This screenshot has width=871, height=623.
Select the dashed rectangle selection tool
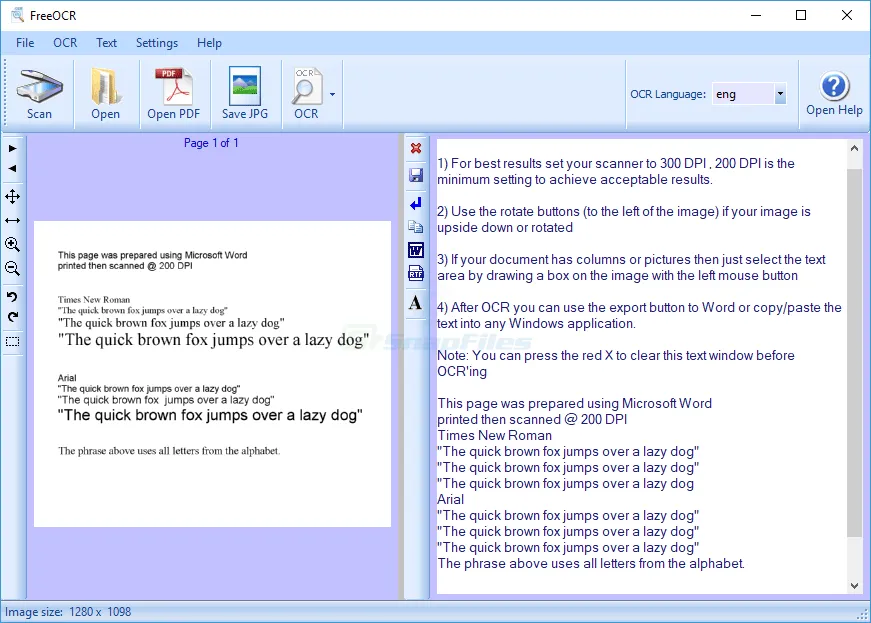pos(12,341)
